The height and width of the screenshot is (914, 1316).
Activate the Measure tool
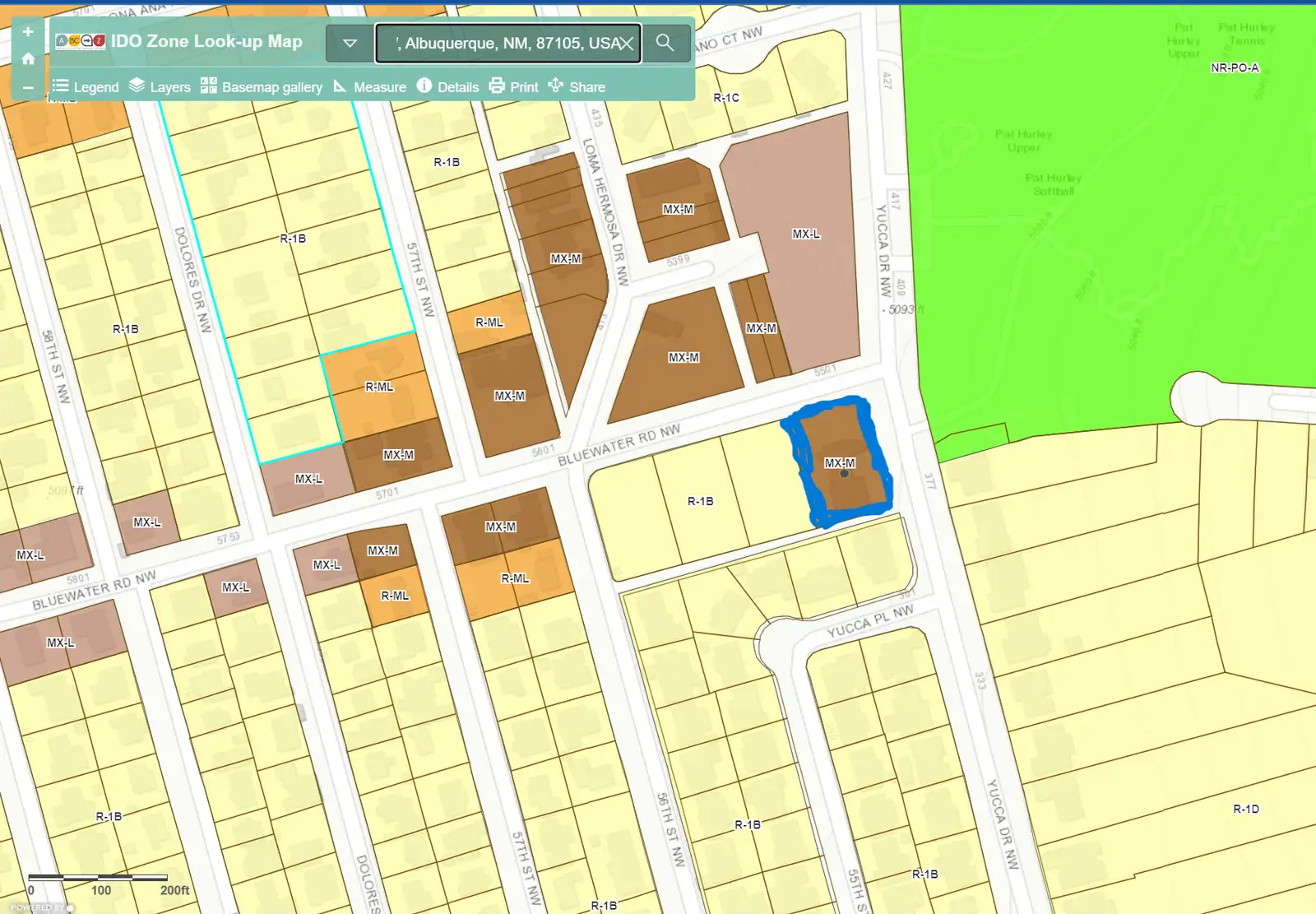(x=369, y=86)
